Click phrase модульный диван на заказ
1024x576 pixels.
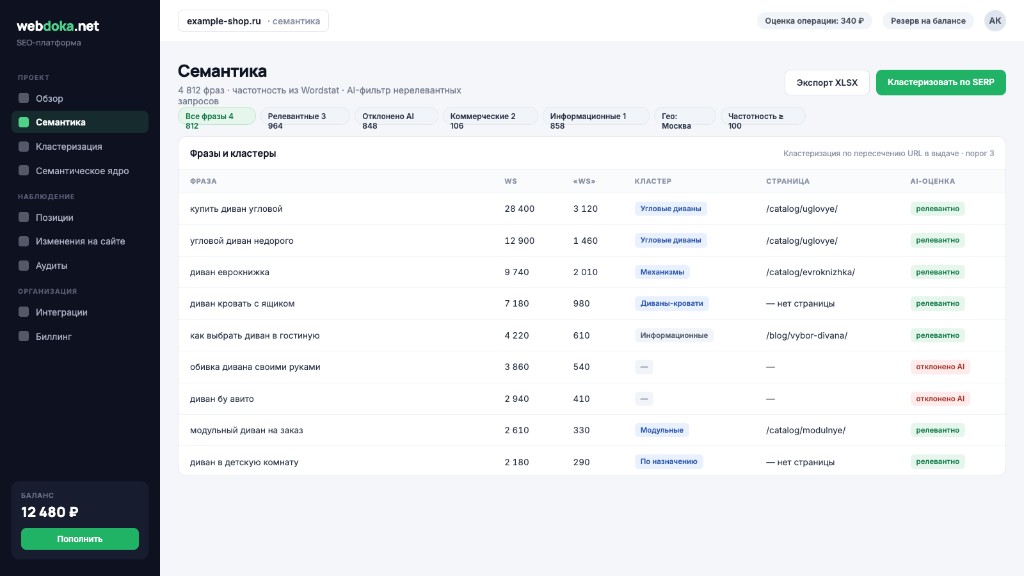[247, 430]
